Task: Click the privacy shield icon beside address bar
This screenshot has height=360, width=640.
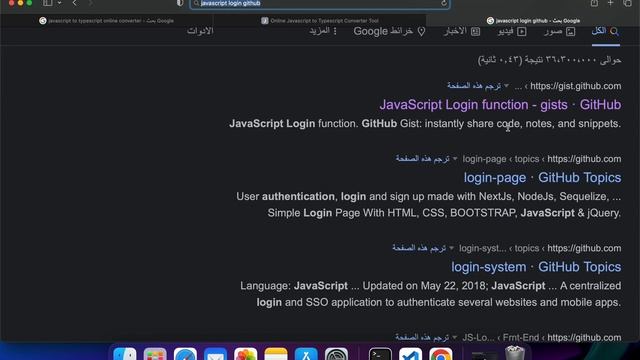Action: coord(180,3)
